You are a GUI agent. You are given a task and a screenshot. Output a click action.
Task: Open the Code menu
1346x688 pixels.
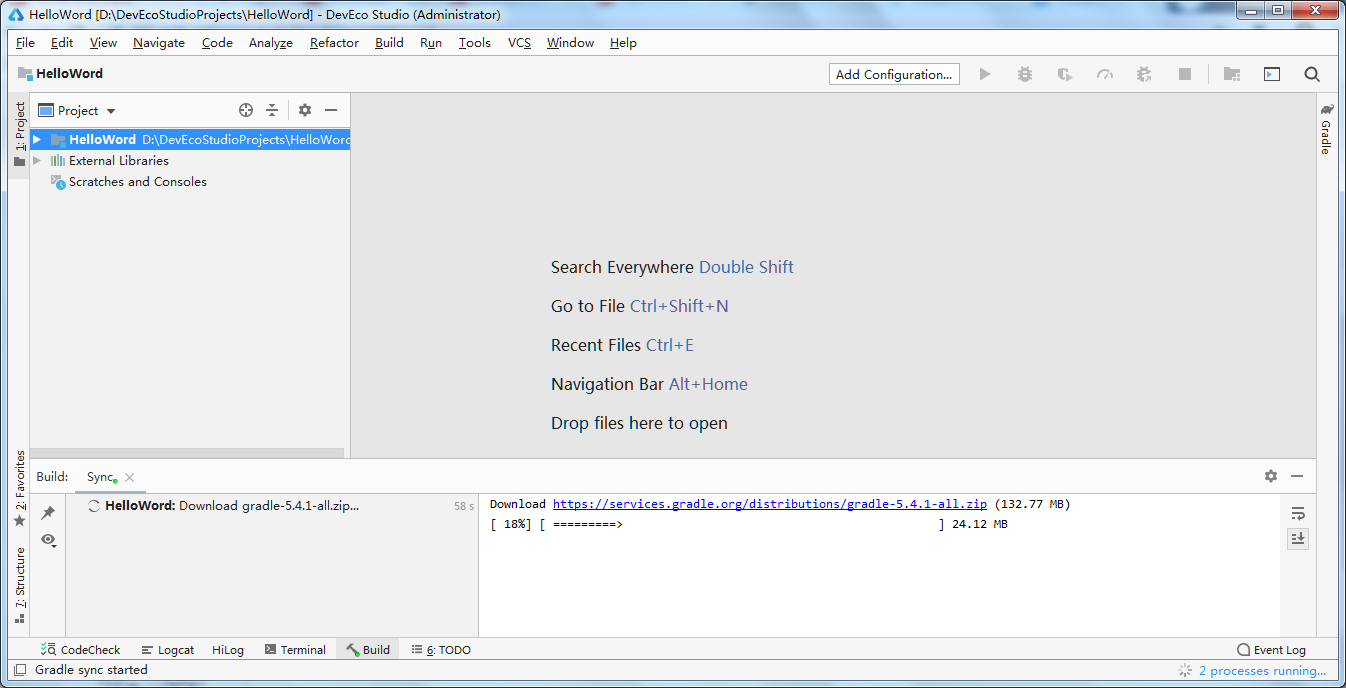pyautogui.click(x=217, y=43)
